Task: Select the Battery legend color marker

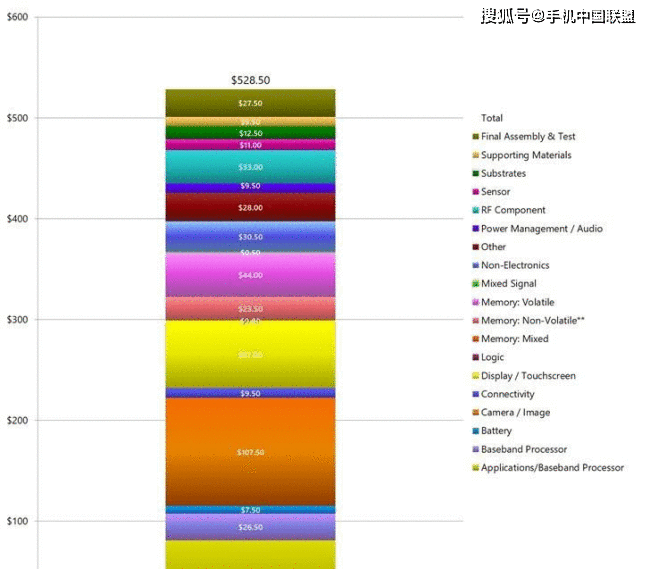Action: [x=475, y=431]
